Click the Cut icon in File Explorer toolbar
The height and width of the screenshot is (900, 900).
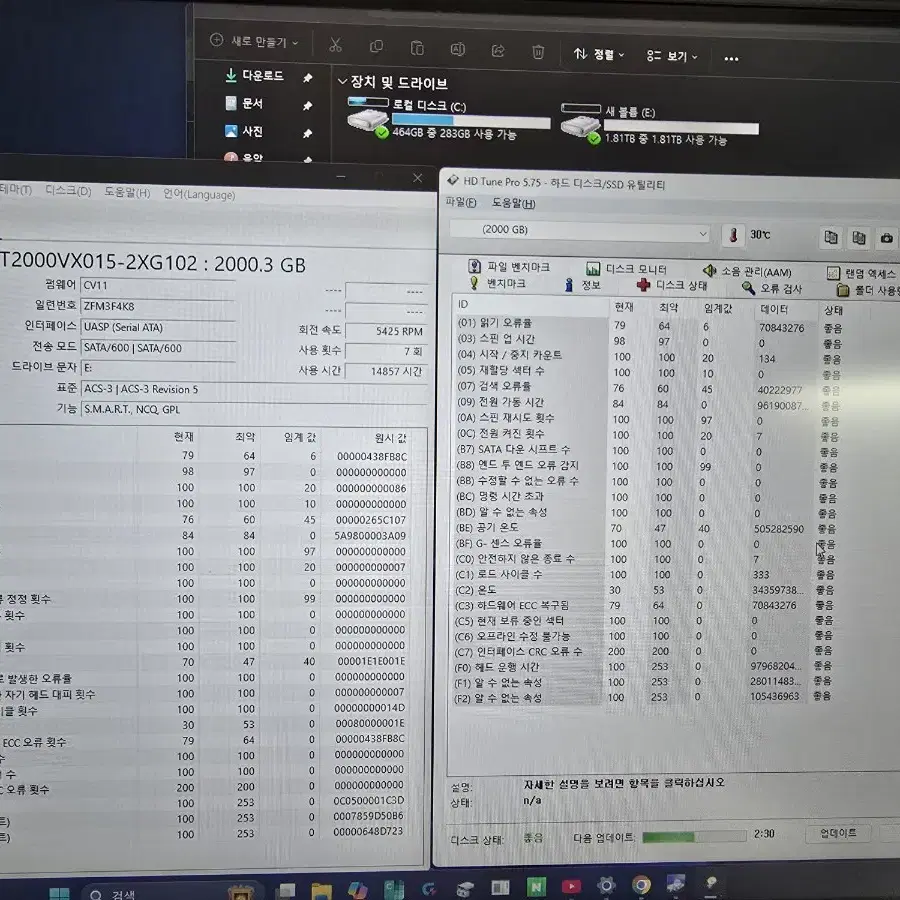(x=335, y=45)
